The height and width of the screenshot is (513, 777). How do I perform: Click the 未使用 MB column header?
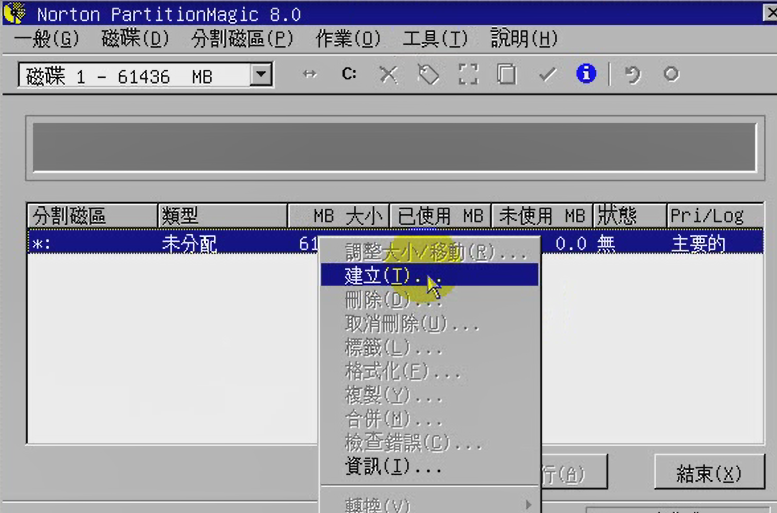coord(542,216)
